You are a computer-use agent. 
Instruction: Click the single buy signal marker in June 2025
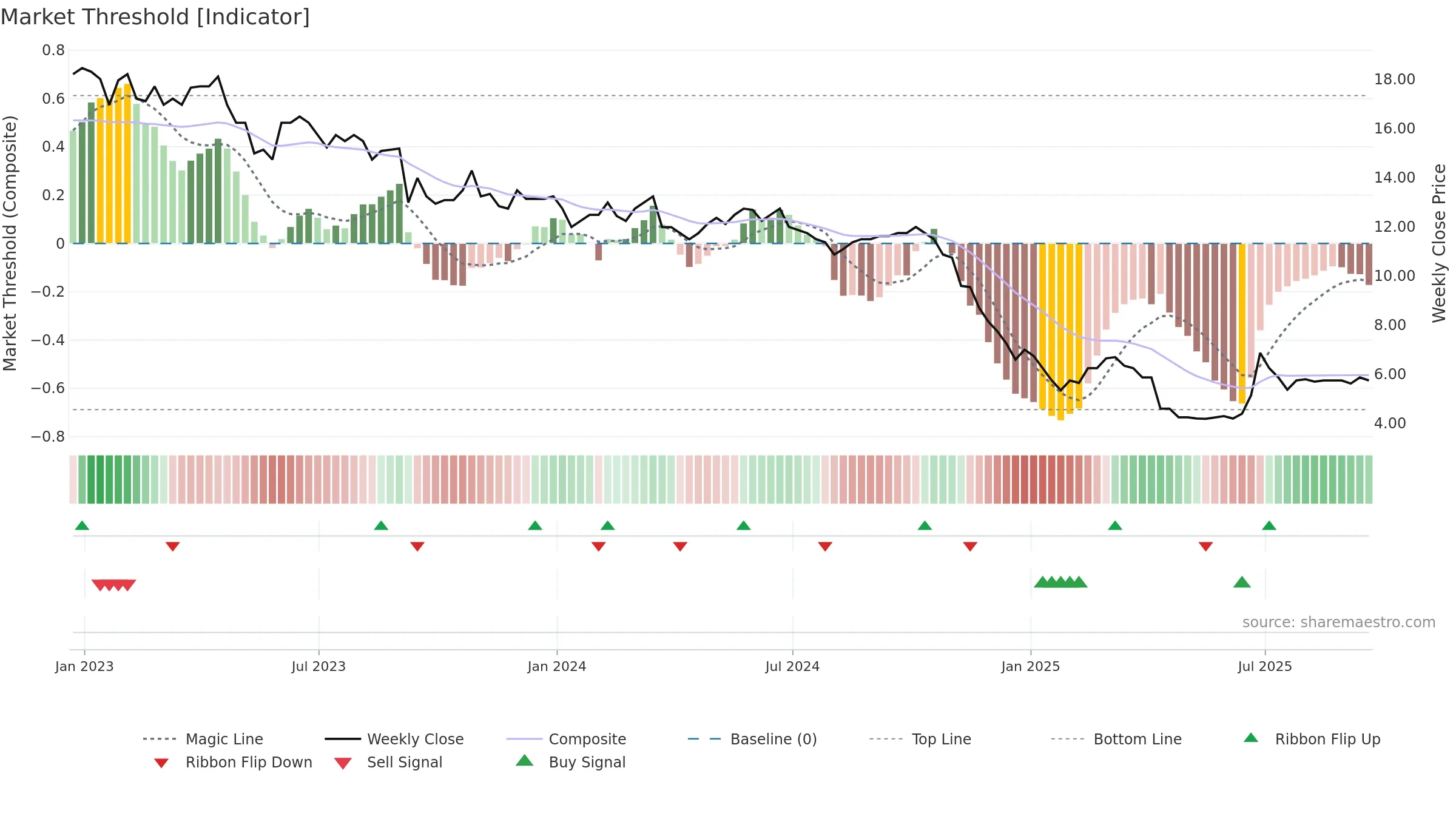point(1242,582)
